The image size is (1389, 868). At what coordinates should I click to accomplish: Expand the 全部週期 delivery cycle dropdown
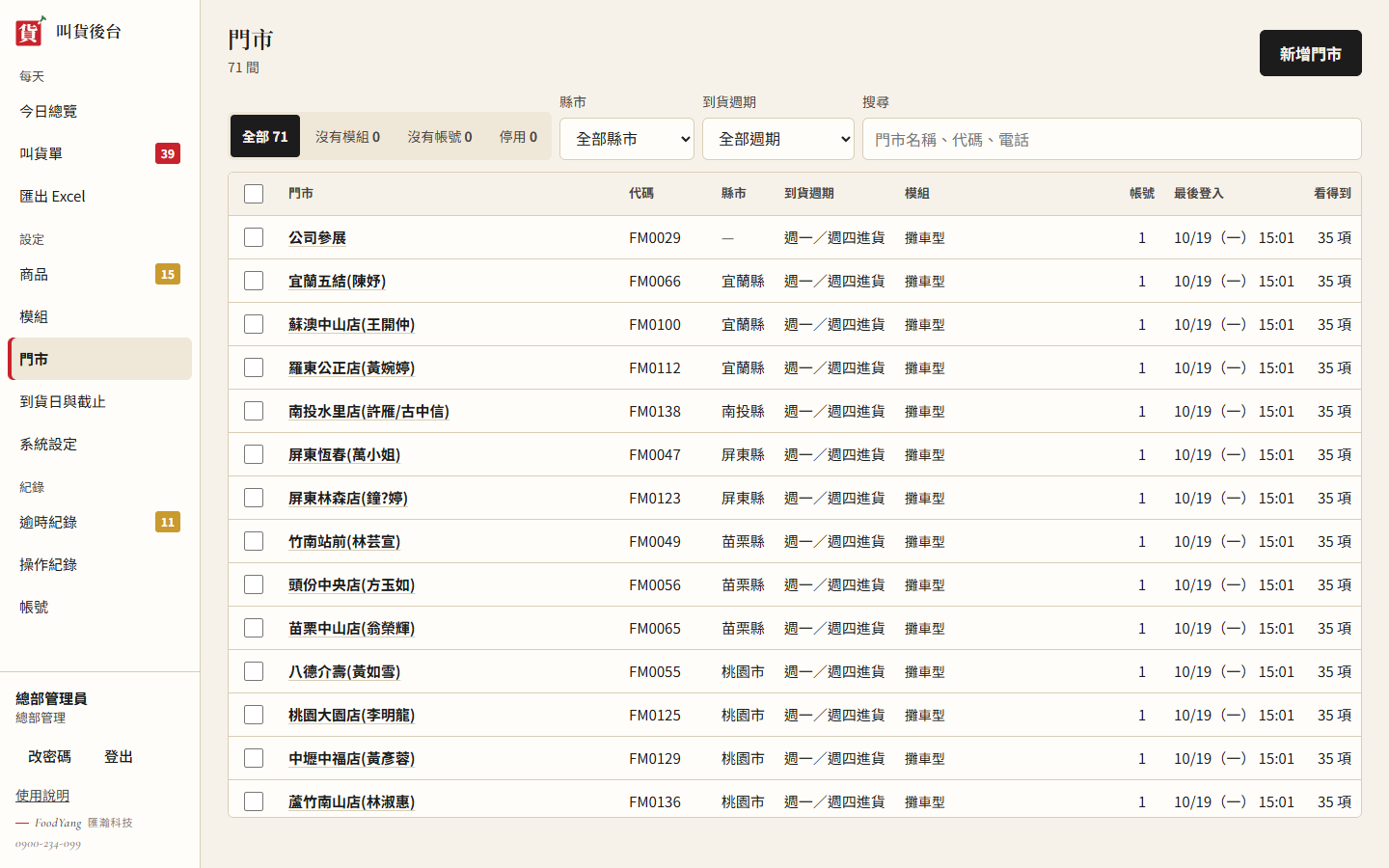778,139
